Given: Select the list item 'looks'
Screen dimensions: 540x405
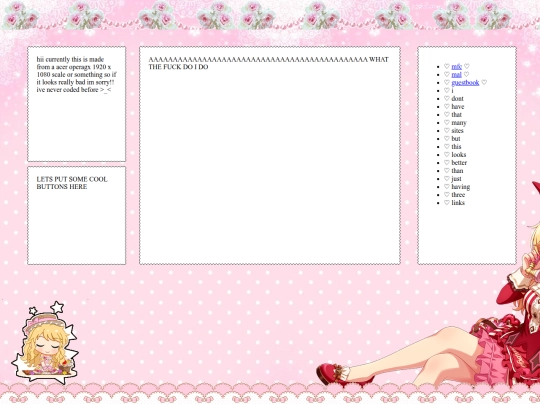Looking at the screenshot, I should click(459, 155).
